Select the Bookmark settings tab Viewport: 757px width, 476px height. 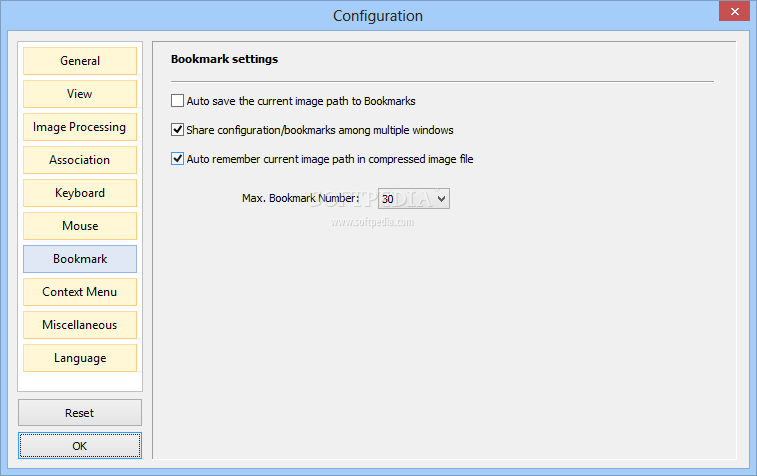(x=80, y=259)
